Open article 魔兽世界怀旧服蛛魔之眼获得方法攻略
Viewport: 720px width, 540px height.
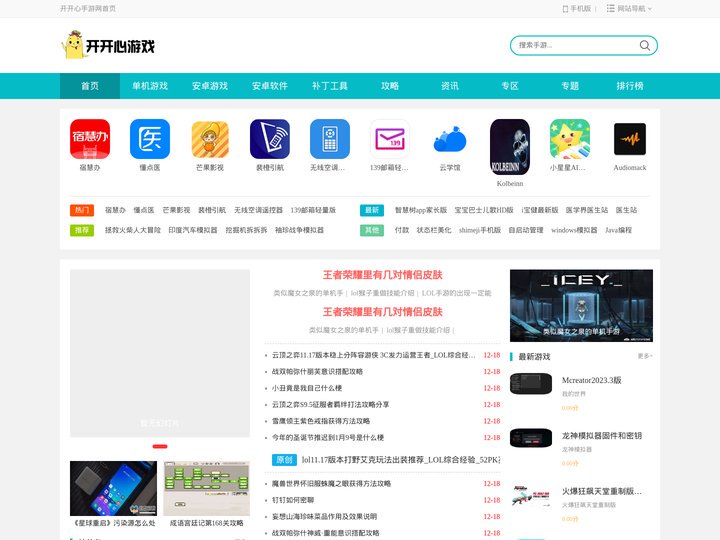pyautogui.click(x=332, y=484)
